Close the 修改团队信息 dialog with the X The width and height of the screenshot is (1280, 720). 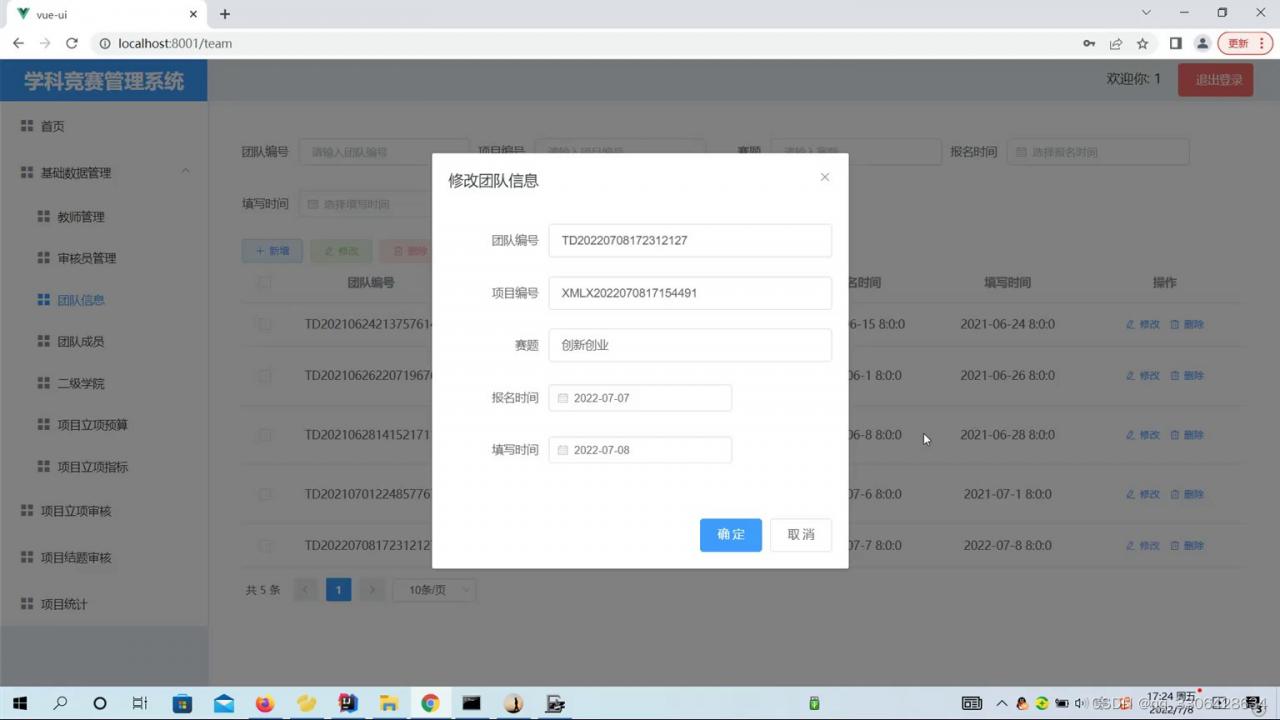pos(825,177)
